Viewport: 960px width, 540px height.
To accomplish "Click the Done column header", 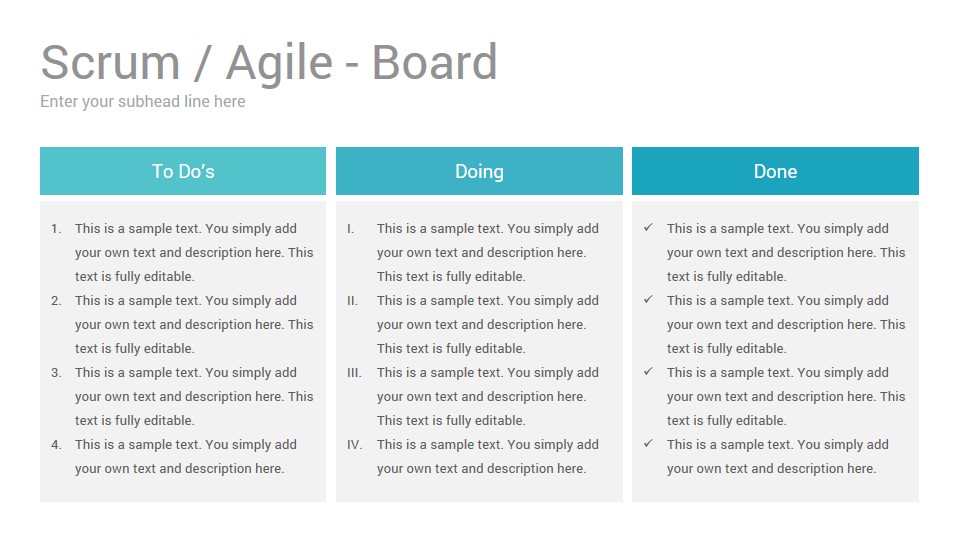I will [x=775, y=171].
